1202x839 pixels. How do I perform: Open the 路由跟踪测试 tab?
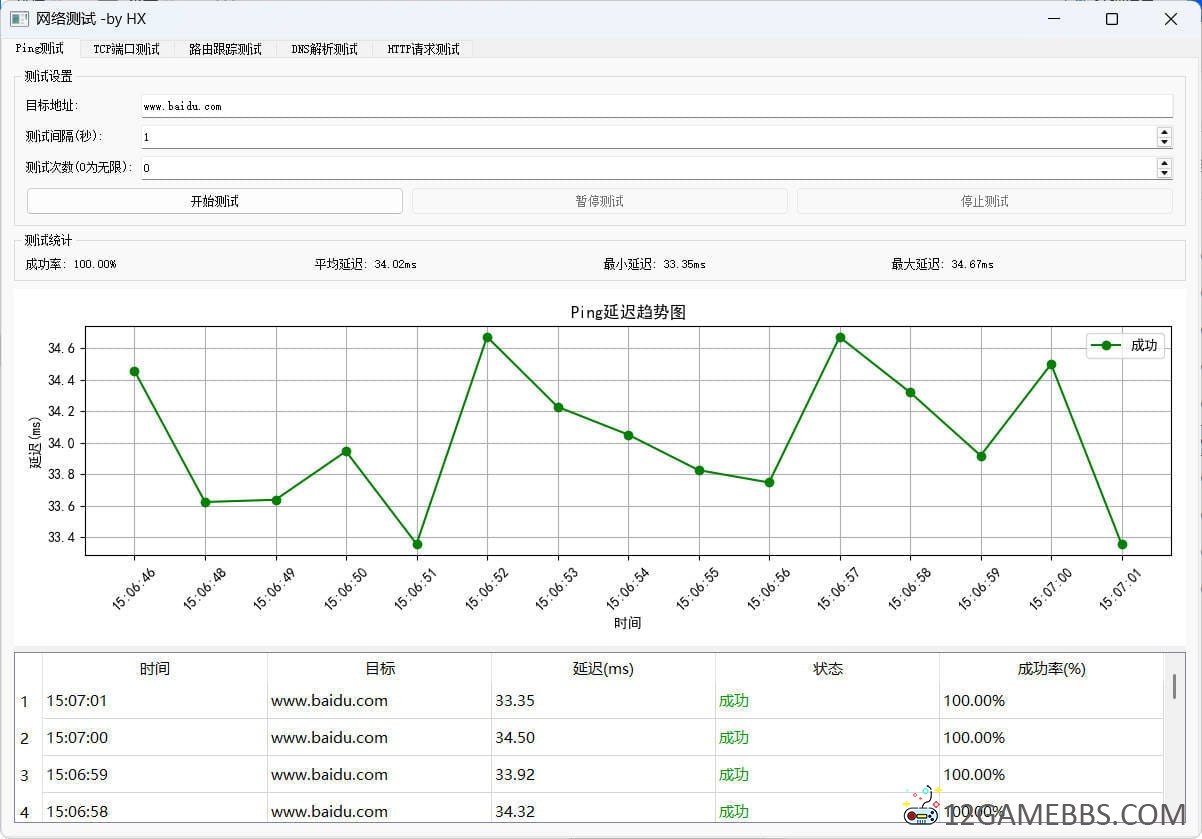click(x=225, y=49)
